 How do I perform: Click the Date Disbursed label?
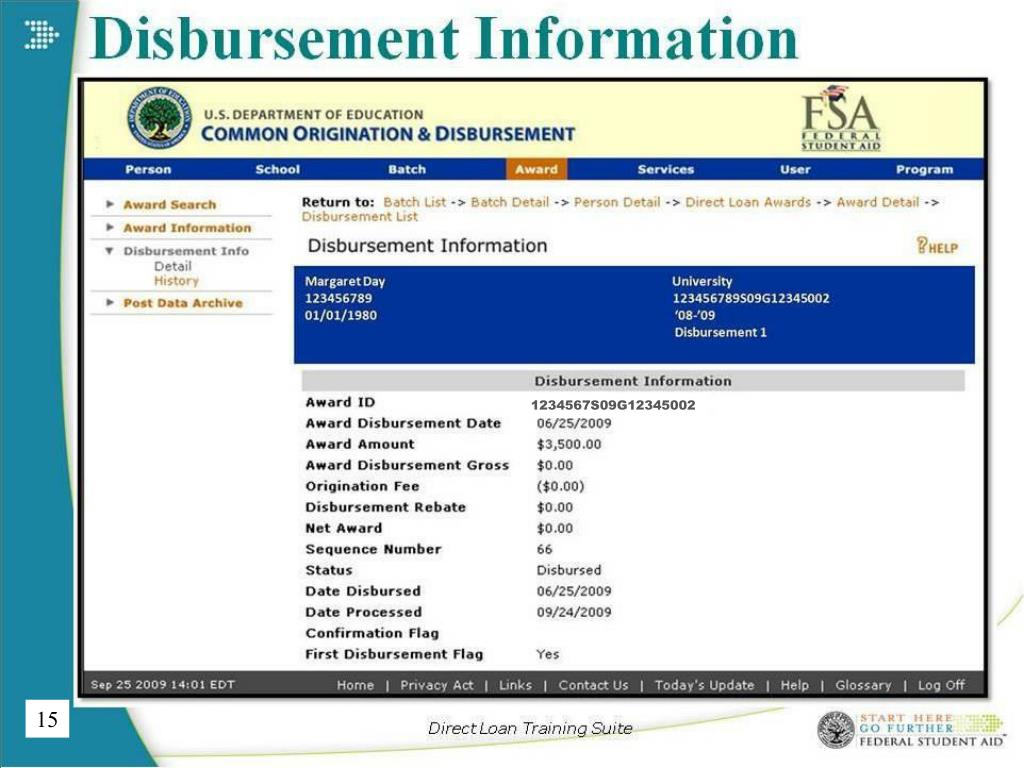[x=362, y=591]
